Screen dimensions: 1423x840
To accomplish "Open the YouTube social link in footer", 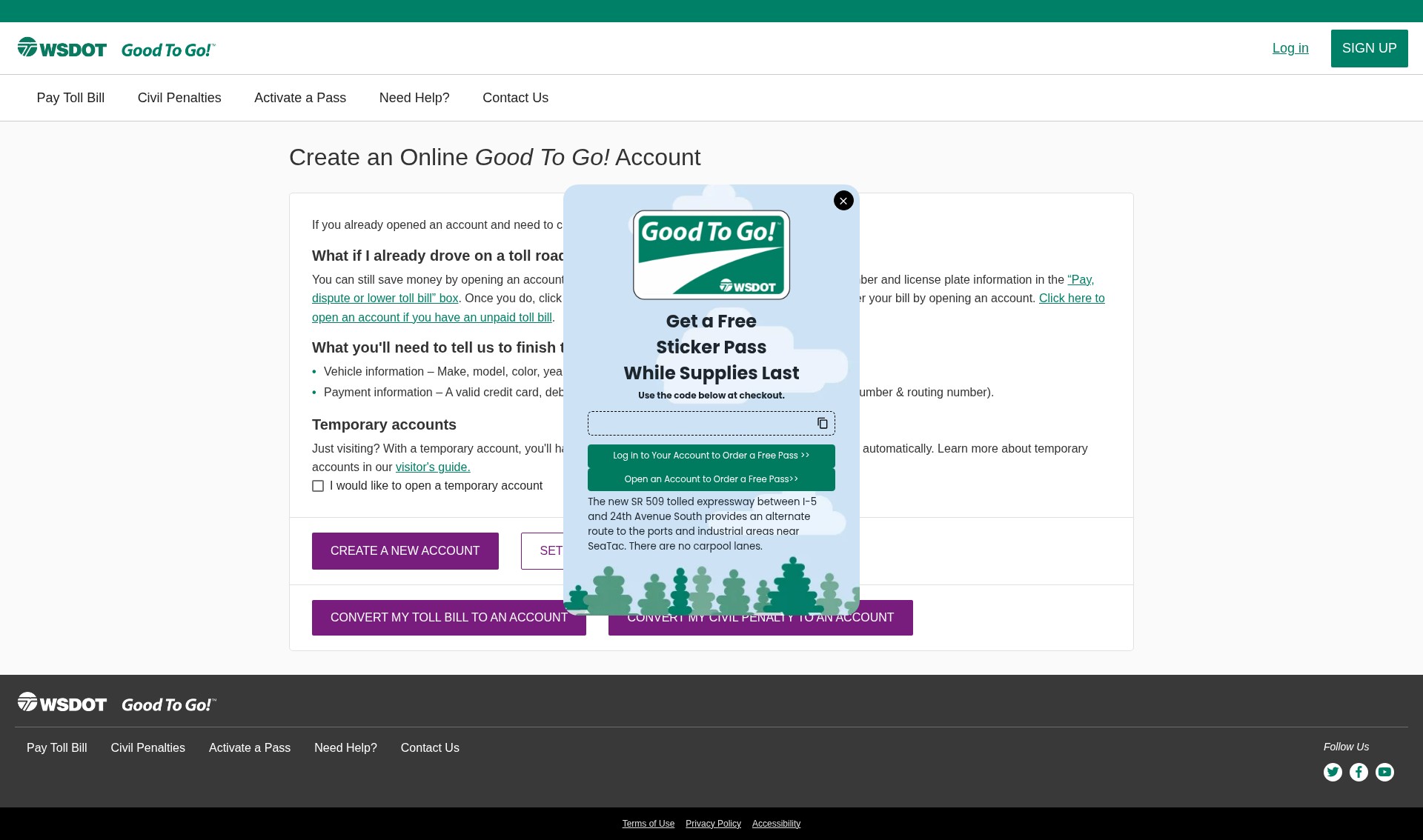I will click(x=1384, y=772).
